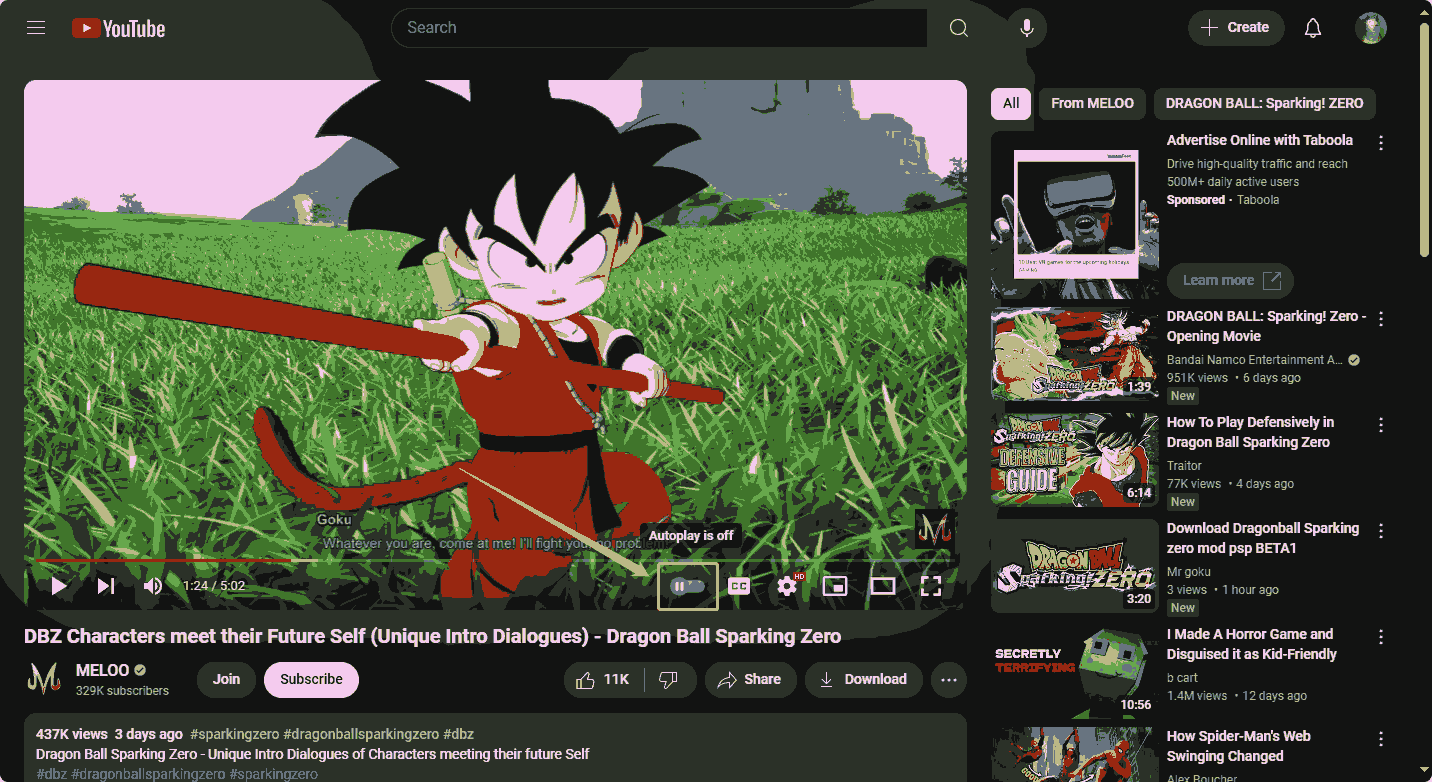Click Learn more on Taboola ad
The image size is (1432, 782).
click(1230, 281)
